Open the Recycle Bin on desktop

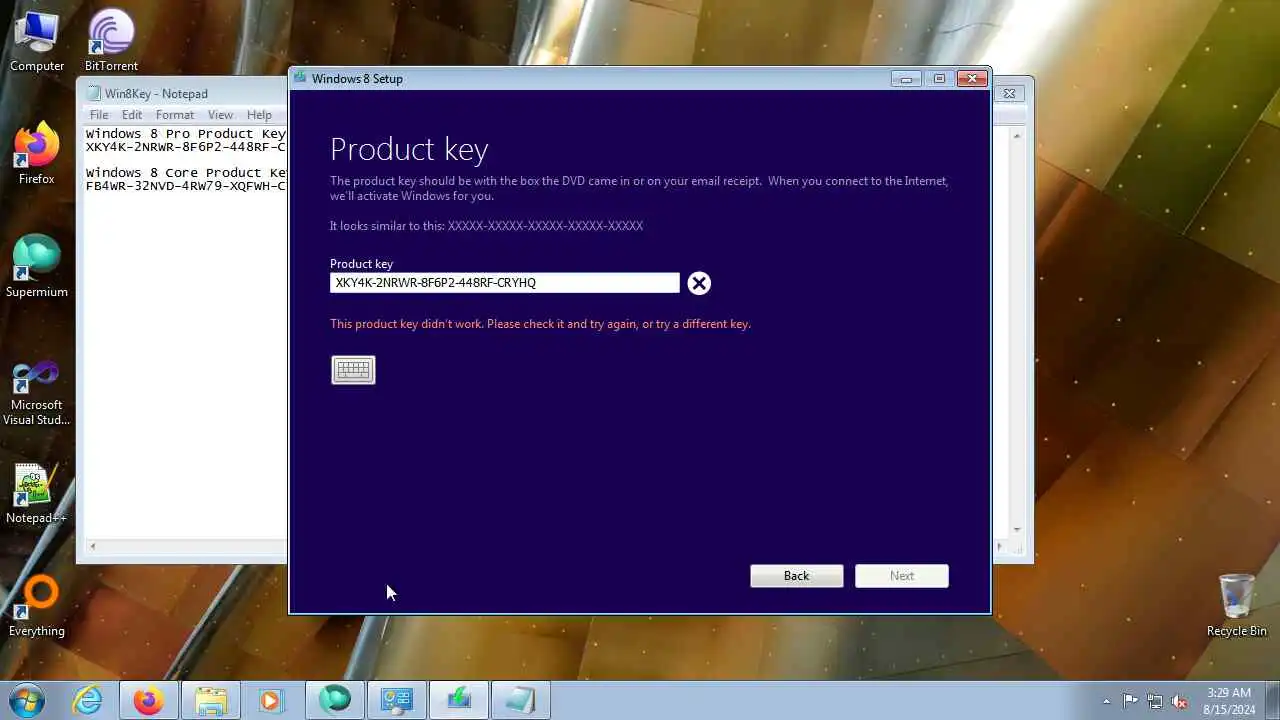(x=1237, y=606)
